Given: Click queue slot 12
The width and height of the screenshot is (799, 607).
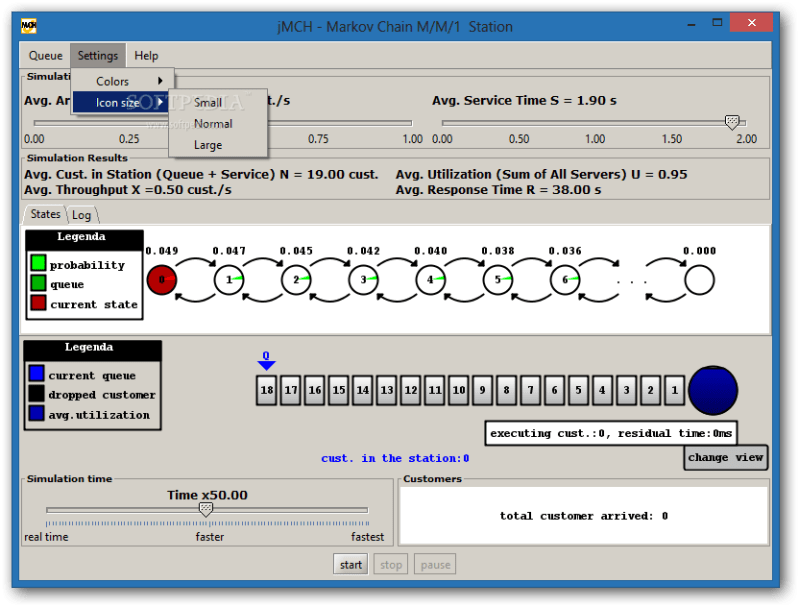Looking at the screenshot, I should pos(410,390).
